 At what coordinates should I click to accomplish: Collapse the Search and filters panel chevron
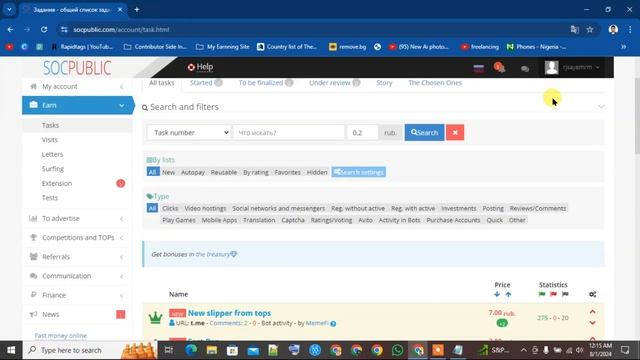click(601, 107)
